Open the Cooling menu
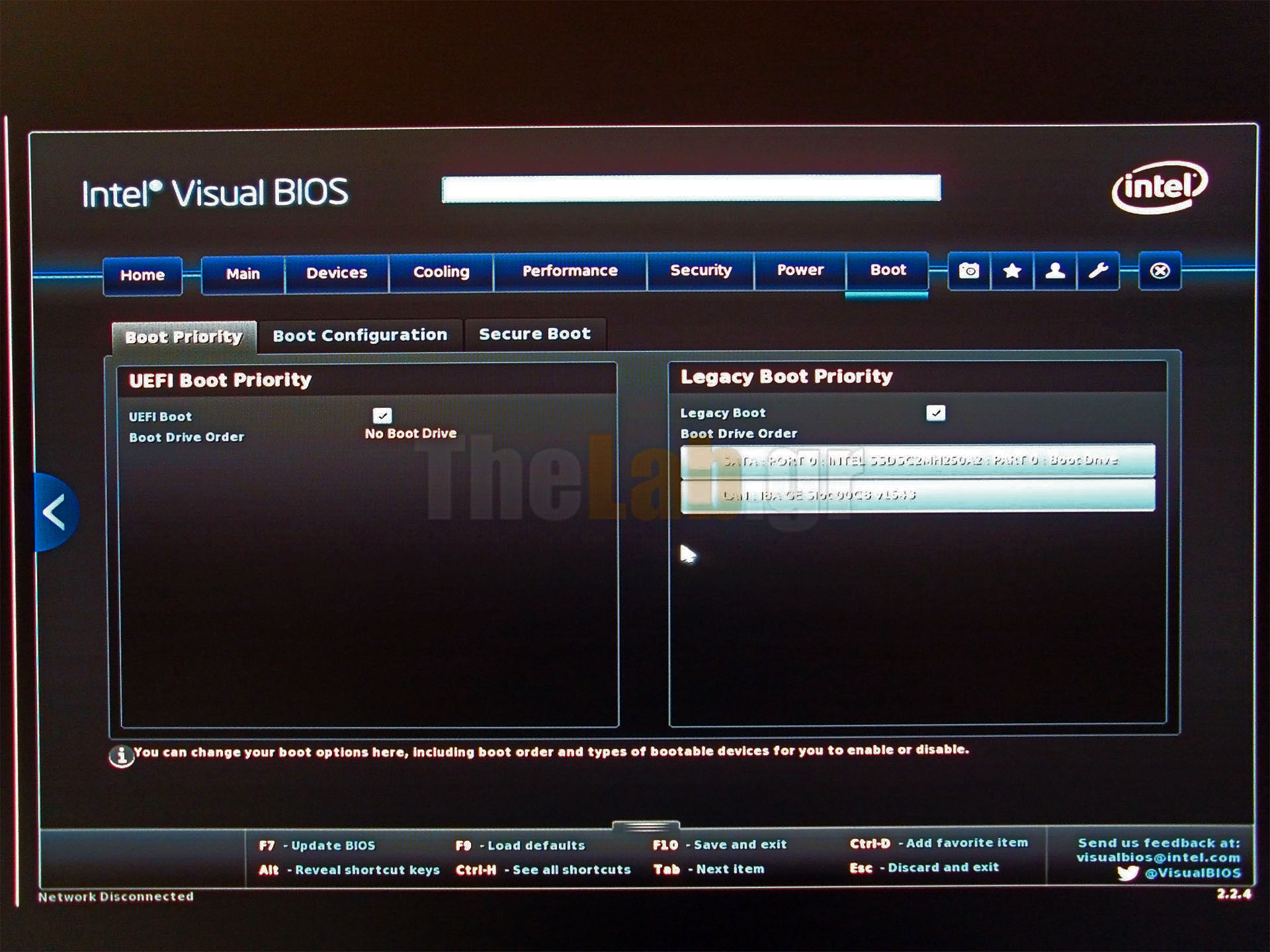This screenshot has height=952, width=1270. (x=441, y=272)
